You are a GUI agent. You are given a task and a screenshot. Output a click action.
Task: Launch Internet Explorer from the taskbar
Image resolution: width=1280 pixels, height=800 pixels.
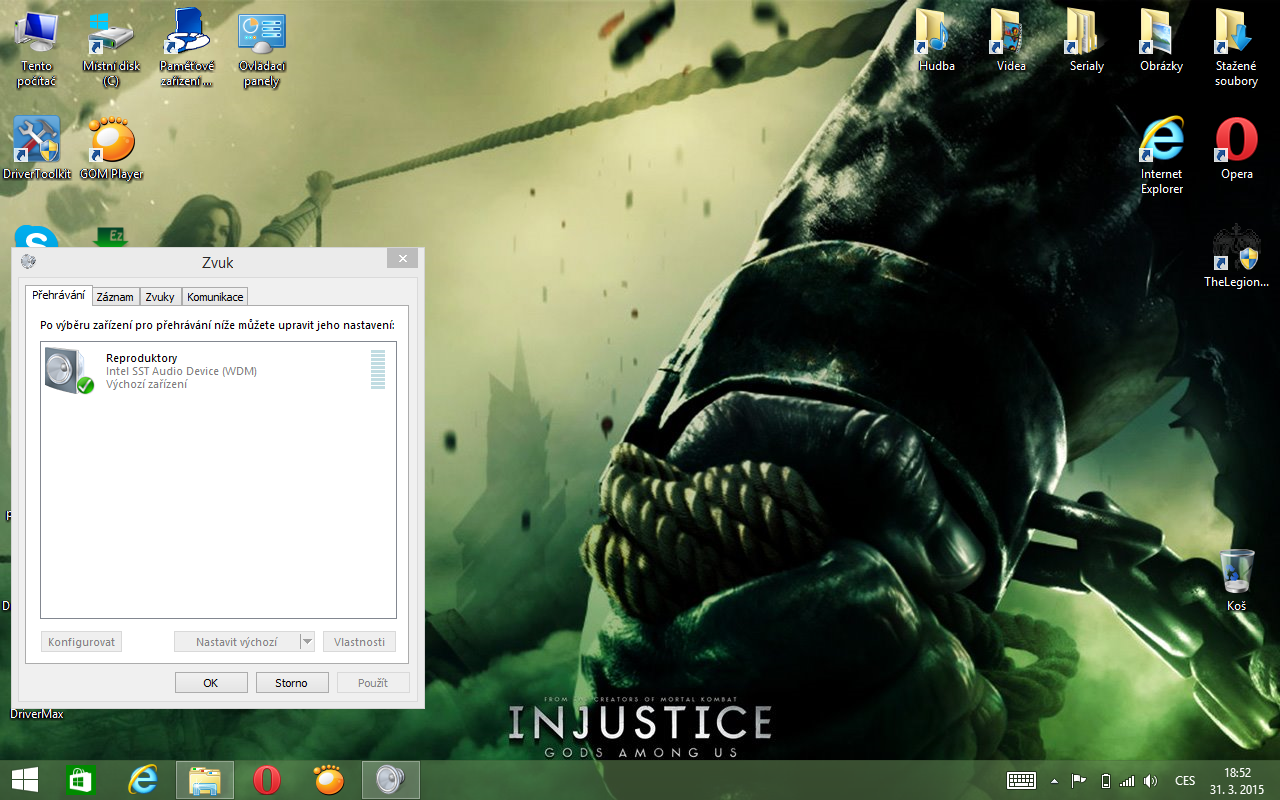click(143, 780)
